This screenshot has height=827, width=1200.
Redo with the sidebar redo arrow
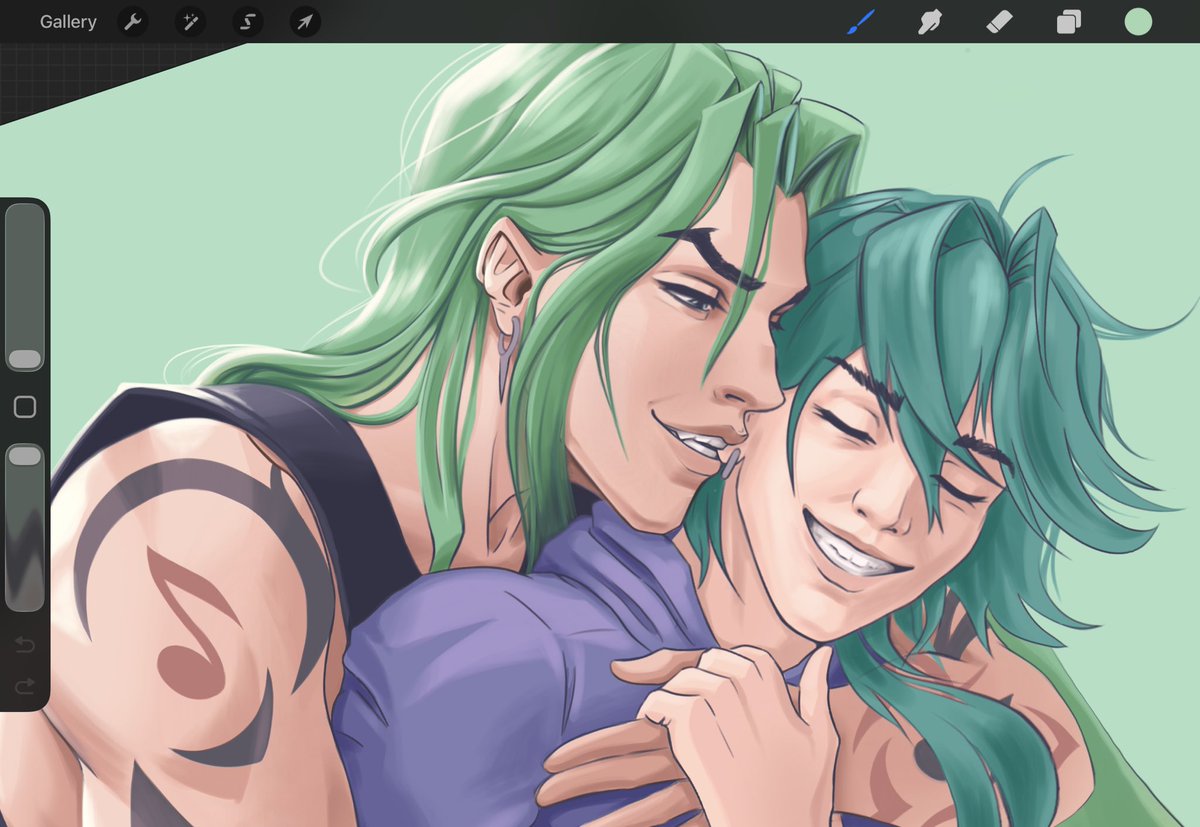(x=25, y=686)
